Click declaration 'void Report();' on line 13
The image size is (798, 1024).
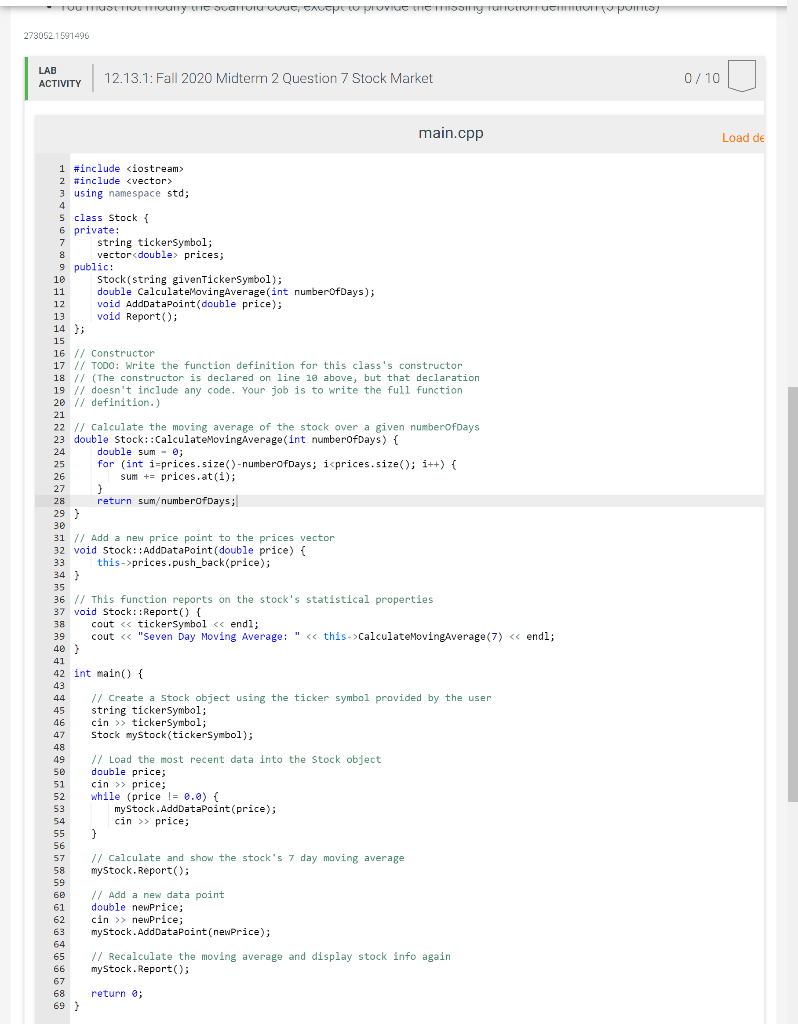coord(137,316)
